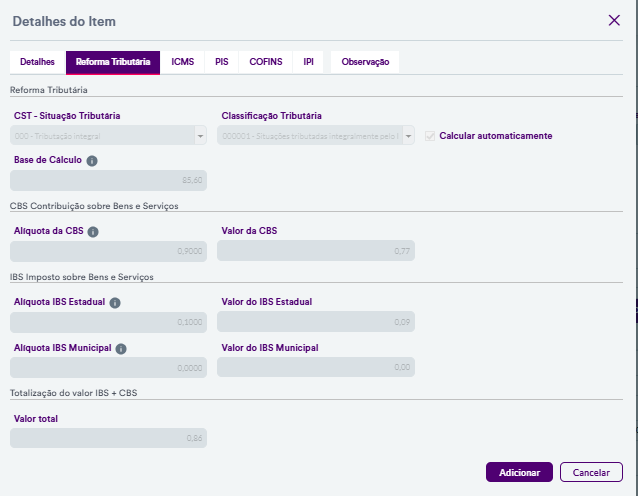
Task: Click info icon next to Alíquota da CBS
Action: tap(93, 231)
